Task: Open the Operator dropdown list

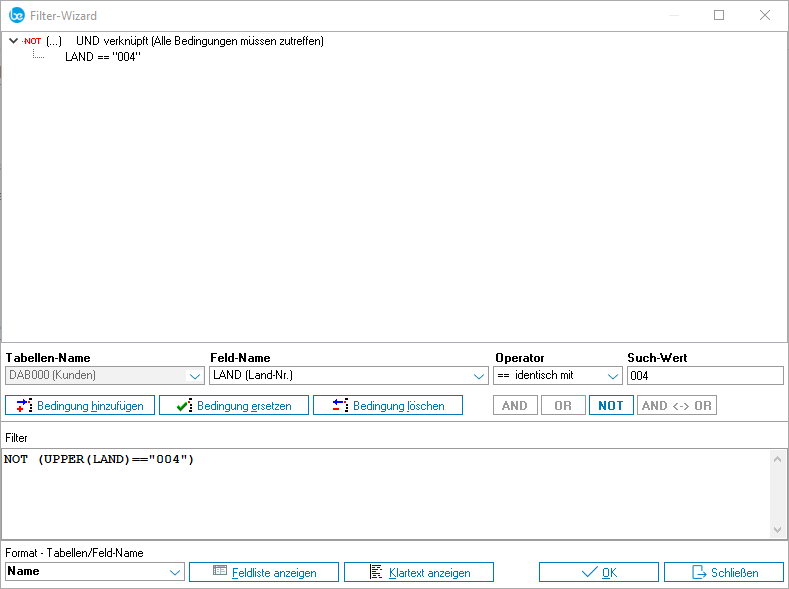Action: tap(613, 376)
